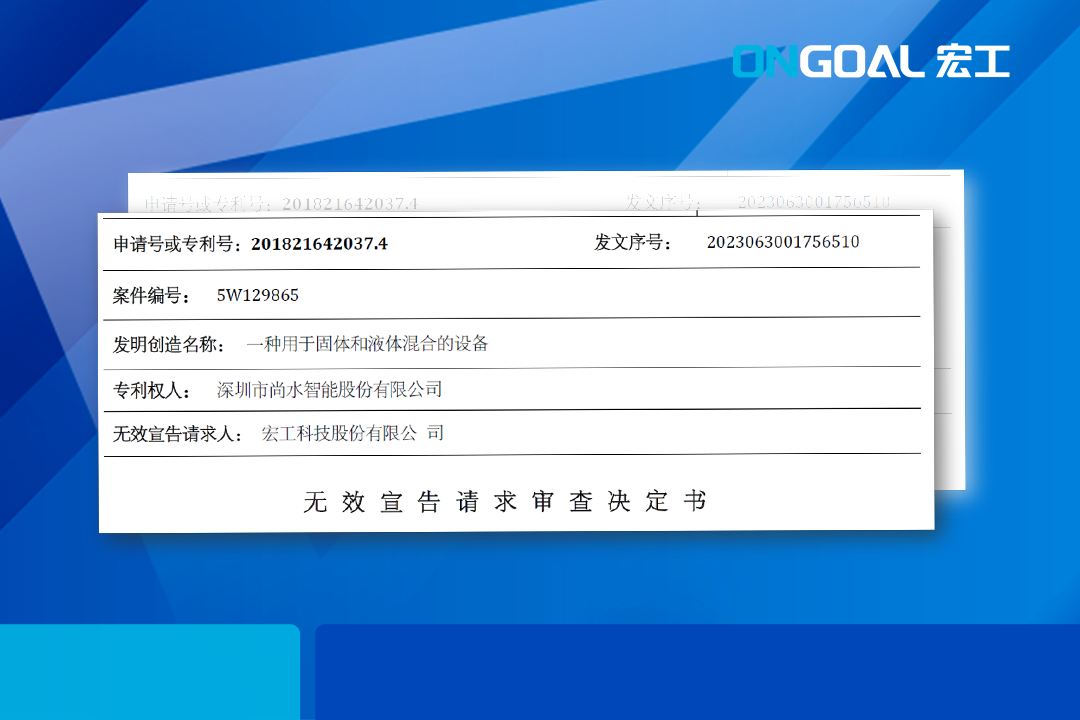Click the 无效宣告请求人 label
This screenshot has width=1080, height=720.
[x=178, y=434]
